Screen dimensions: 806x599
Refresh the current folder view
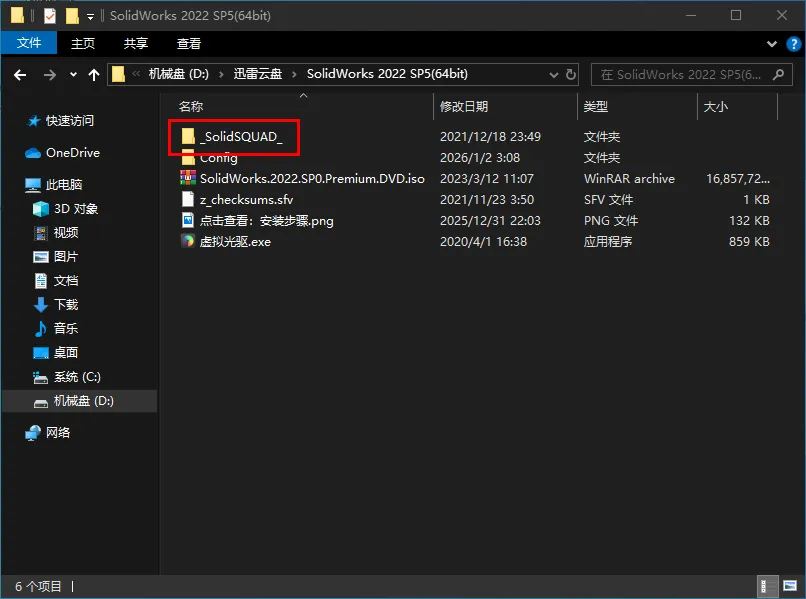coord(571,75)
